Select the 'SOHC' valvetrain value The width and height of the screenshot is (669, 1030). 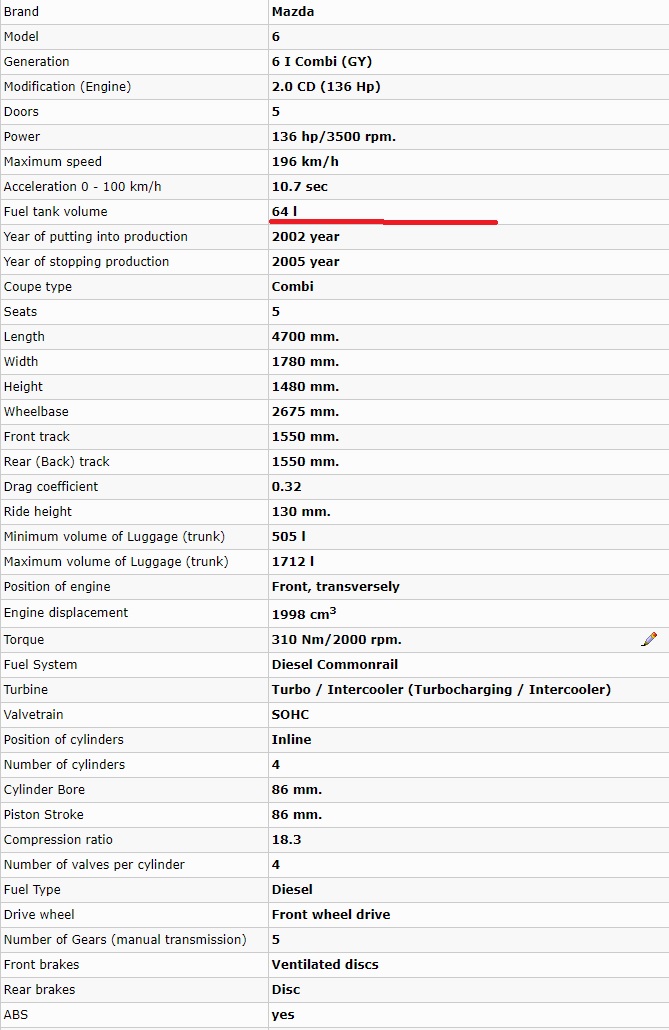[290, 714]
